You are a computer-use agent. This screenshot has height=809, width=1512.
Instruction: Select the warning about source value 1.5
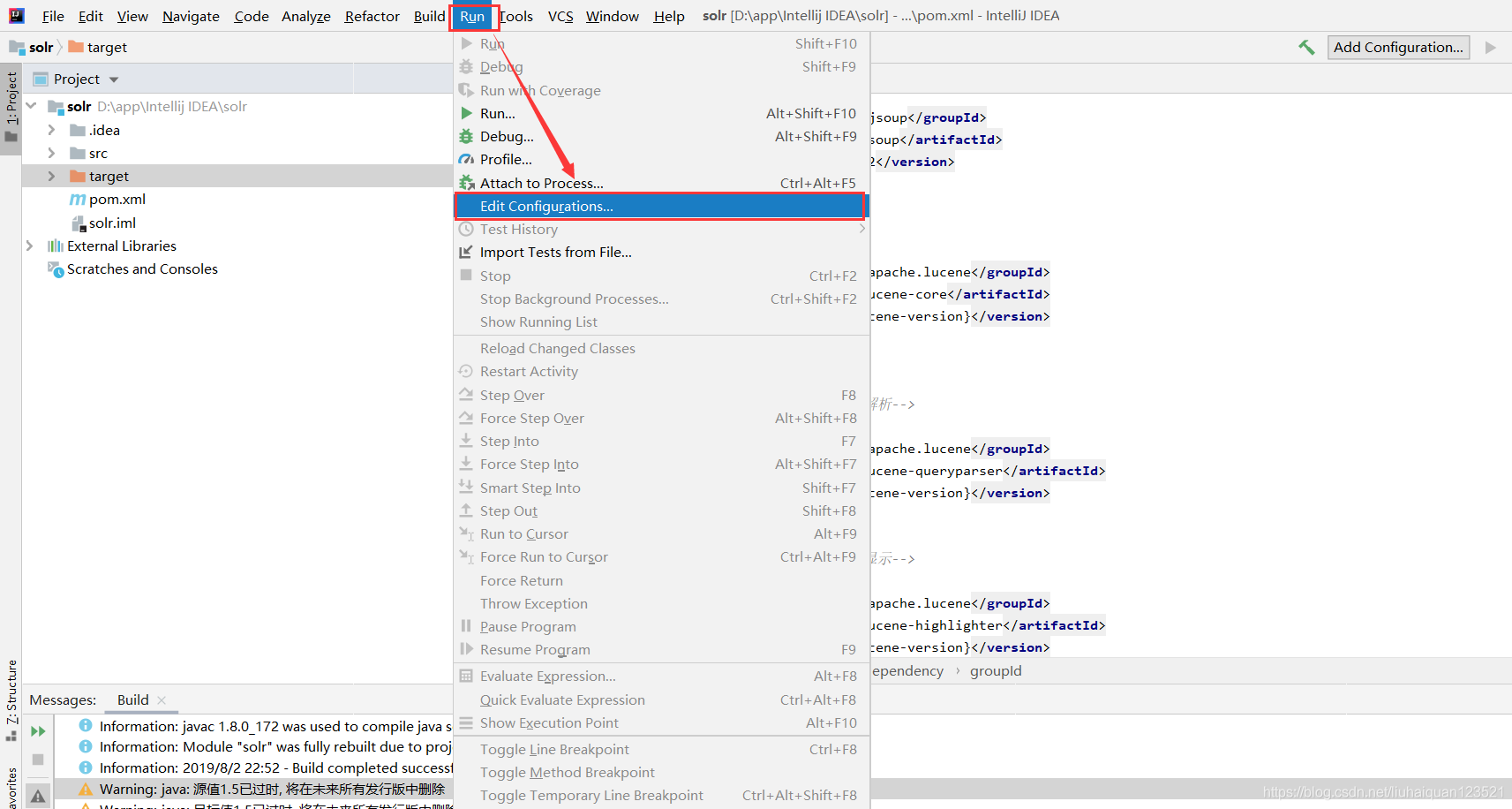[272, 789]
